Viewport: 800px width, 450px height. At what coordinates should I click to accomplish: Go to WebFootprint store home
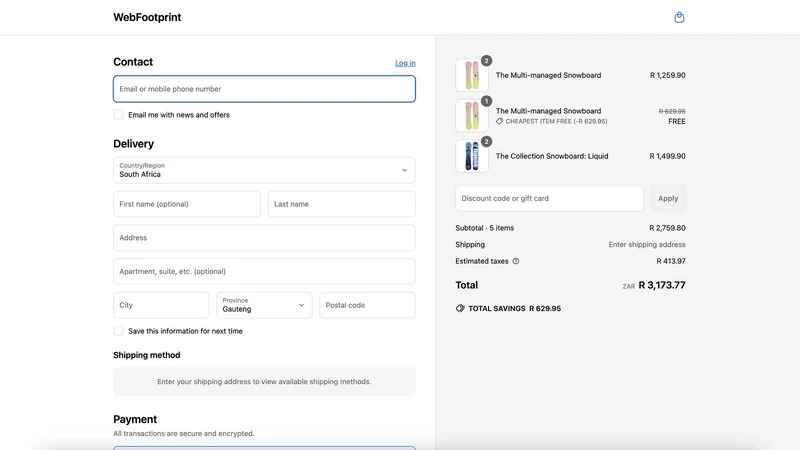pyautogui.click(x=147, y=17)
